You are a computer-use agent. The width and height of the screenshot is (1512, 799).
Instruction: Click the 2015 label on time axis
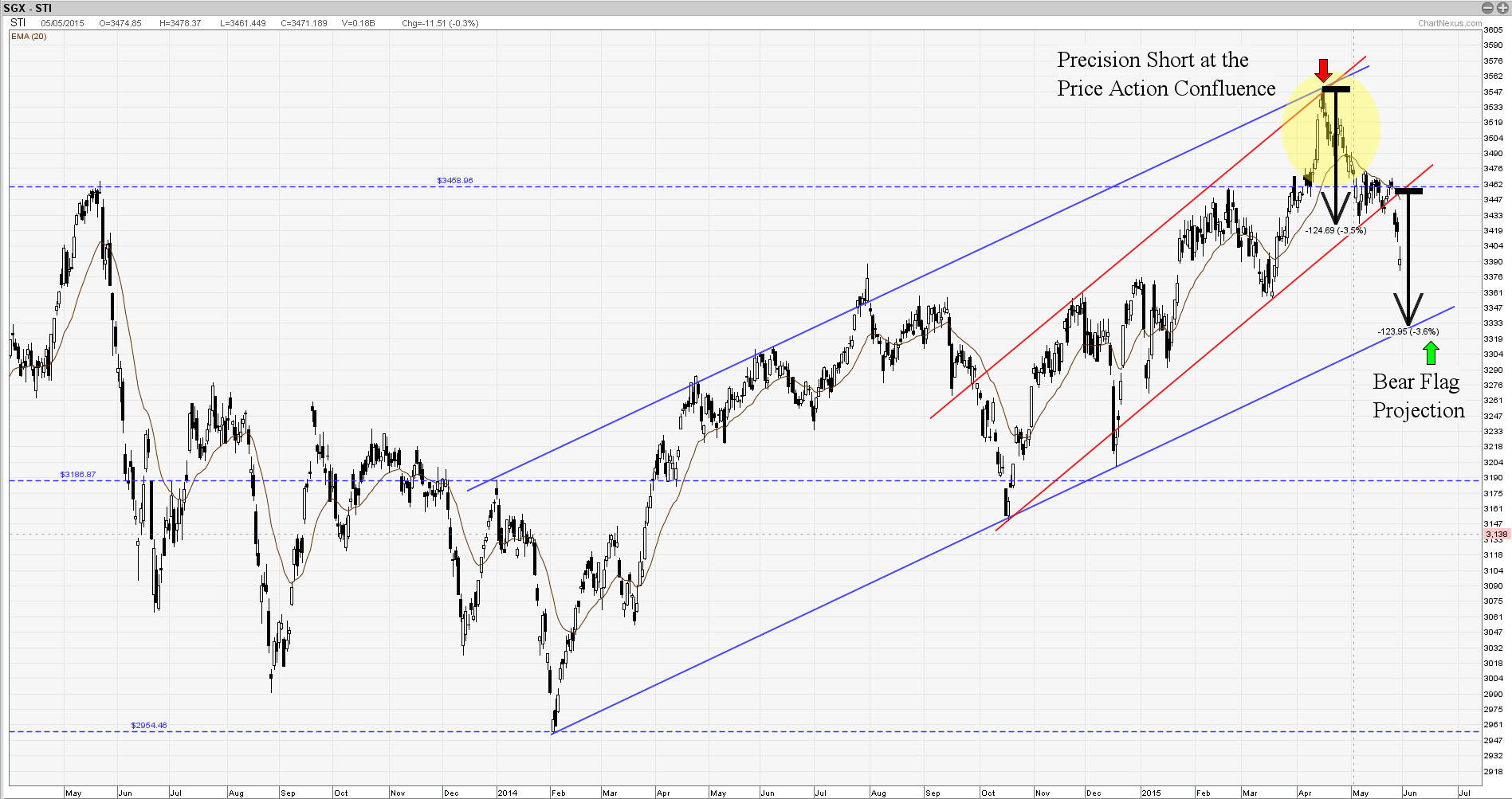pyautogui.click(x=1150, y=793)
